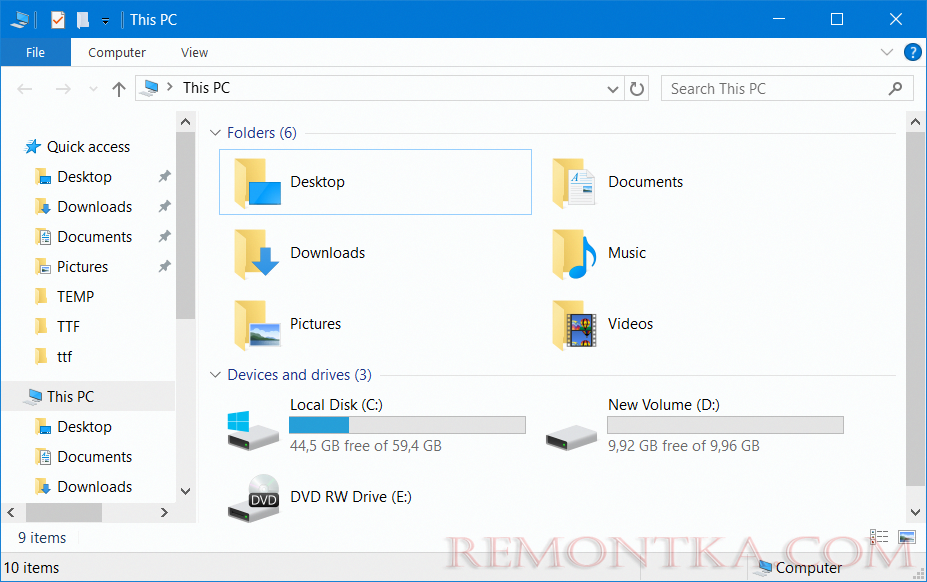Click navigation pane scroll left arrow
The height and width of the screenshot is (582, 927).
click(x=11, y=512)
